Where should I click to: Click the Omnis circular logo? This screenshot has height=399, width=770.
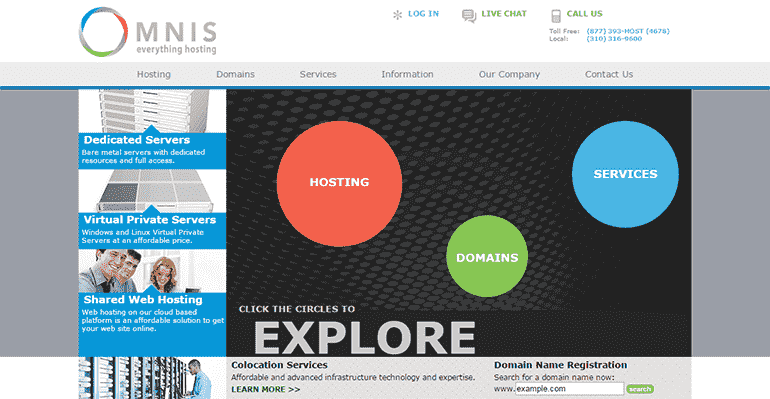tap(103, 31)
